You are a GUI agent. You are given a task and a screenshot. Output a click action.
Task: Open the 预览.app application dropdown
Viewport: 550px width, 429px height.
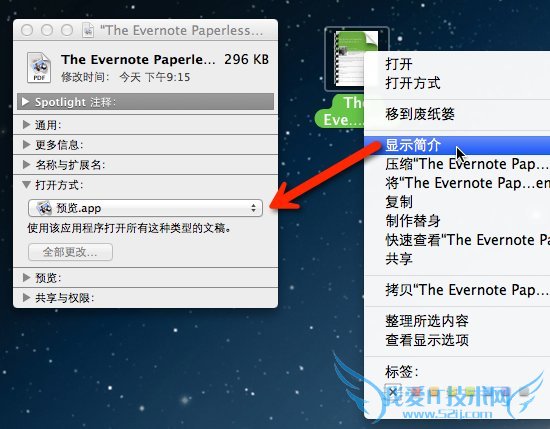145,208
